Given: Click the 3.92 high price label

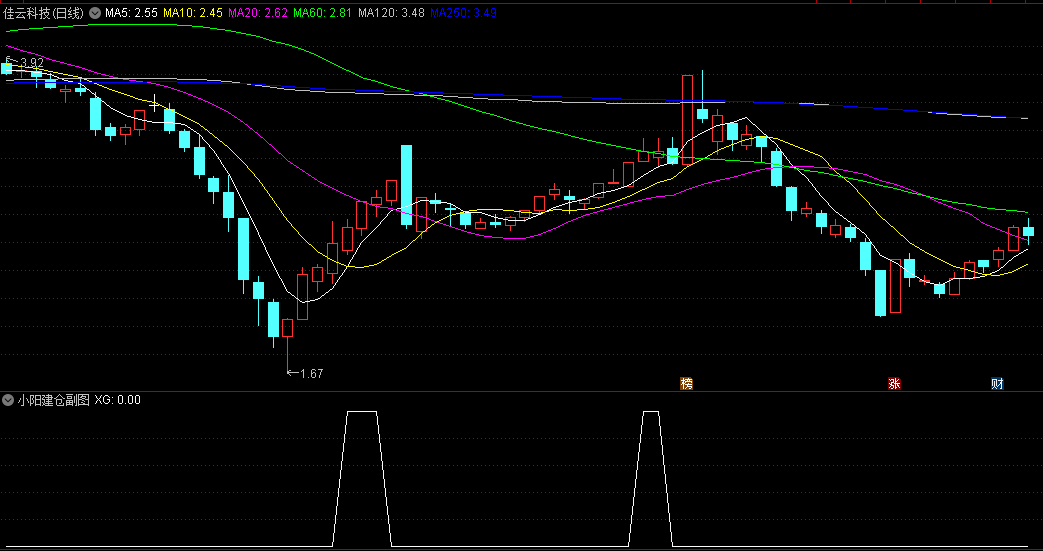Looking at the screenshot, I should coord(32,63).
